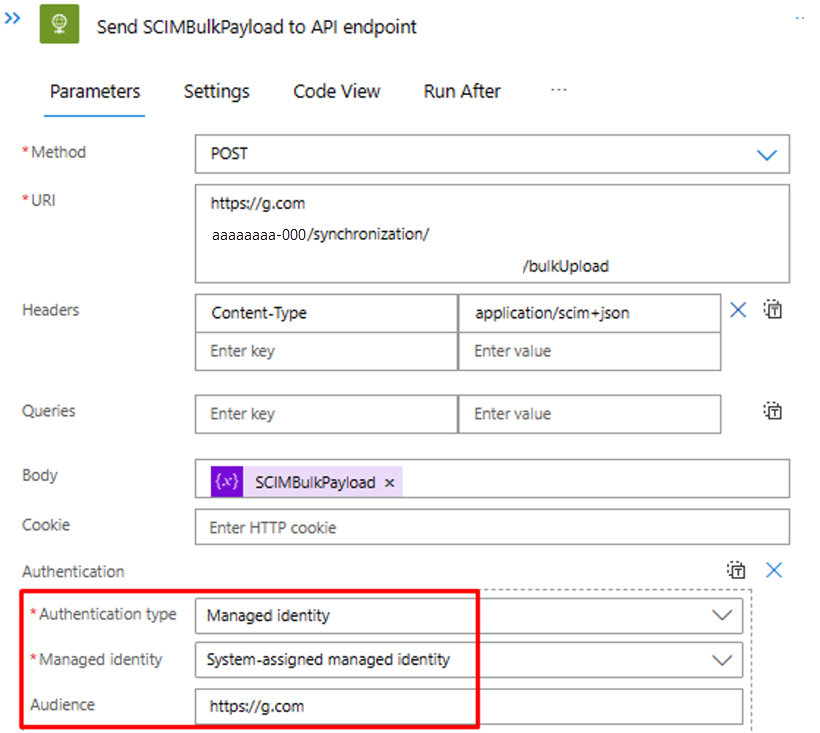
Task: Remove the Authentication section
Action: tap(773, 570)
